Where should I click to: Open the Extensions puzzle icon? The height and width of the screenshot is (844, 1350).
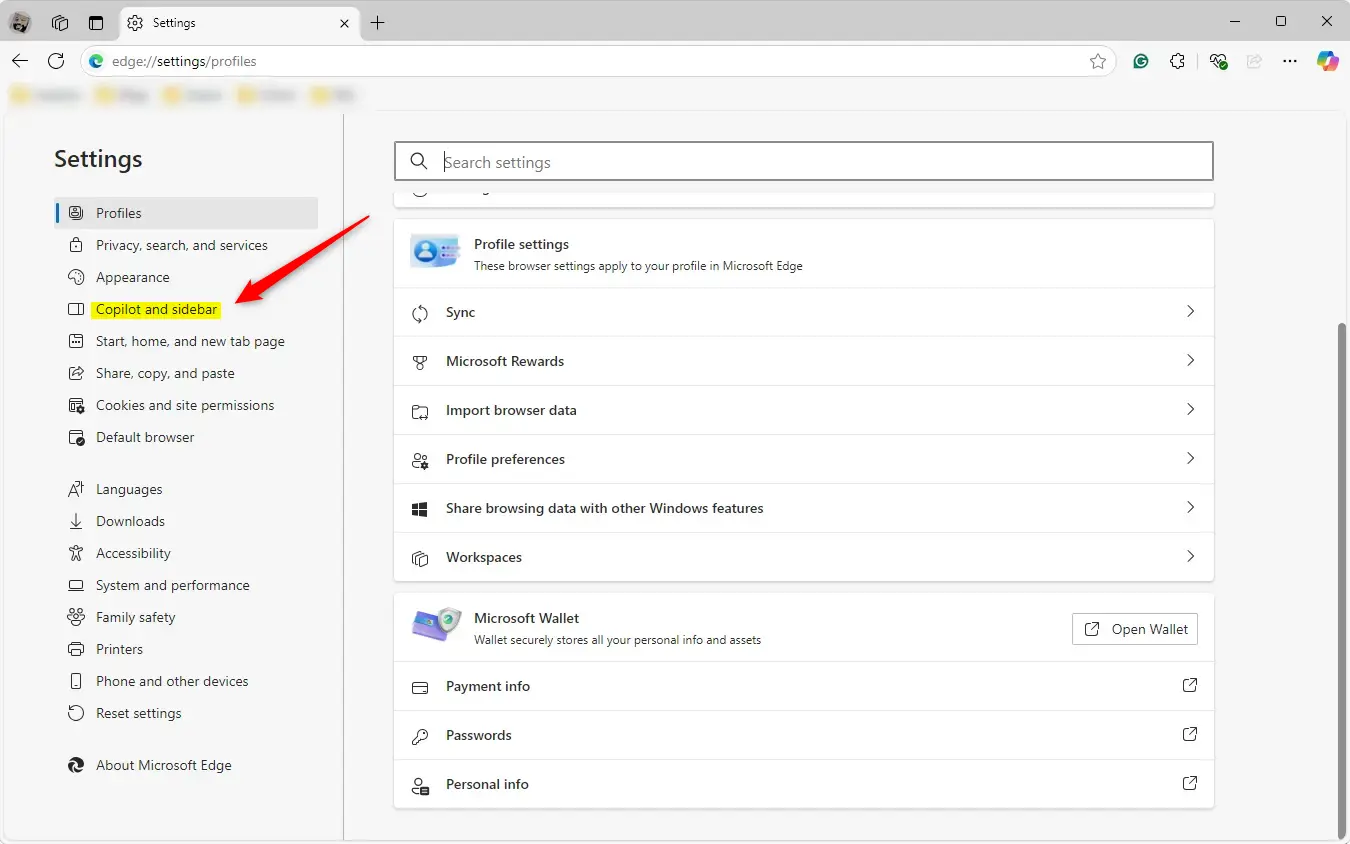tap(1178, 61)
